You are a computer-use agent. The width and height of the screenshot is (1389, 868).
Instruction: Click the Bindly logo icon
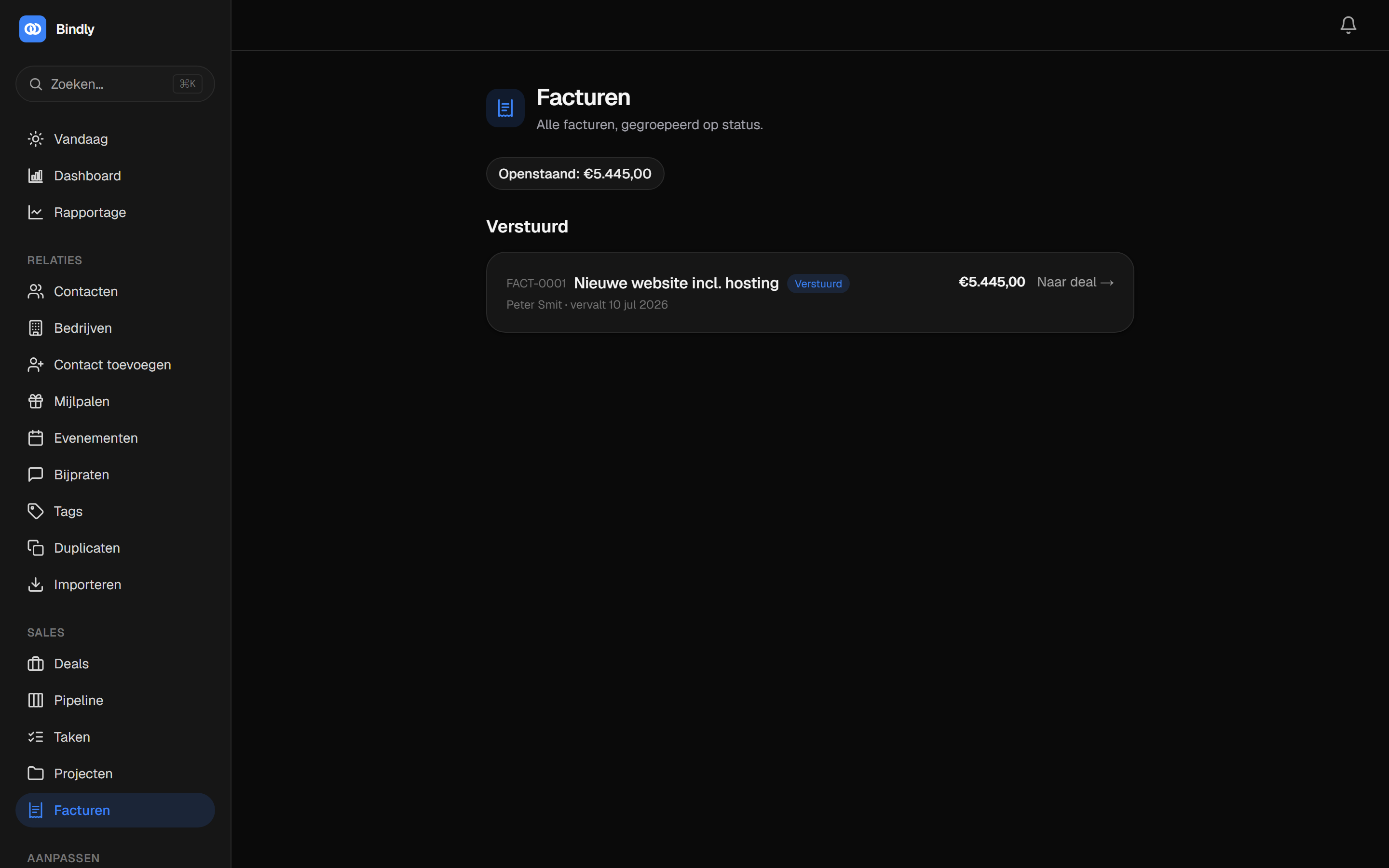tap(33, 29)
